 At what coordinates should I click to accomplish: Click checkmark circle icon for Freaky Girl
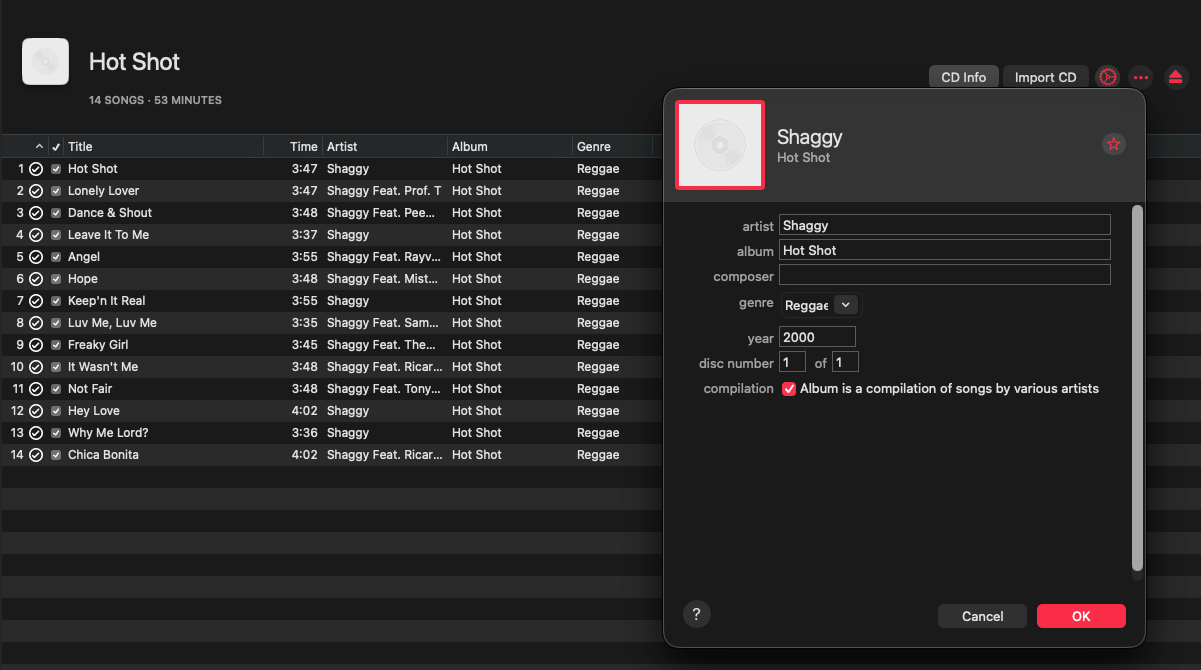pyautogui.click(x=36, y=345)
